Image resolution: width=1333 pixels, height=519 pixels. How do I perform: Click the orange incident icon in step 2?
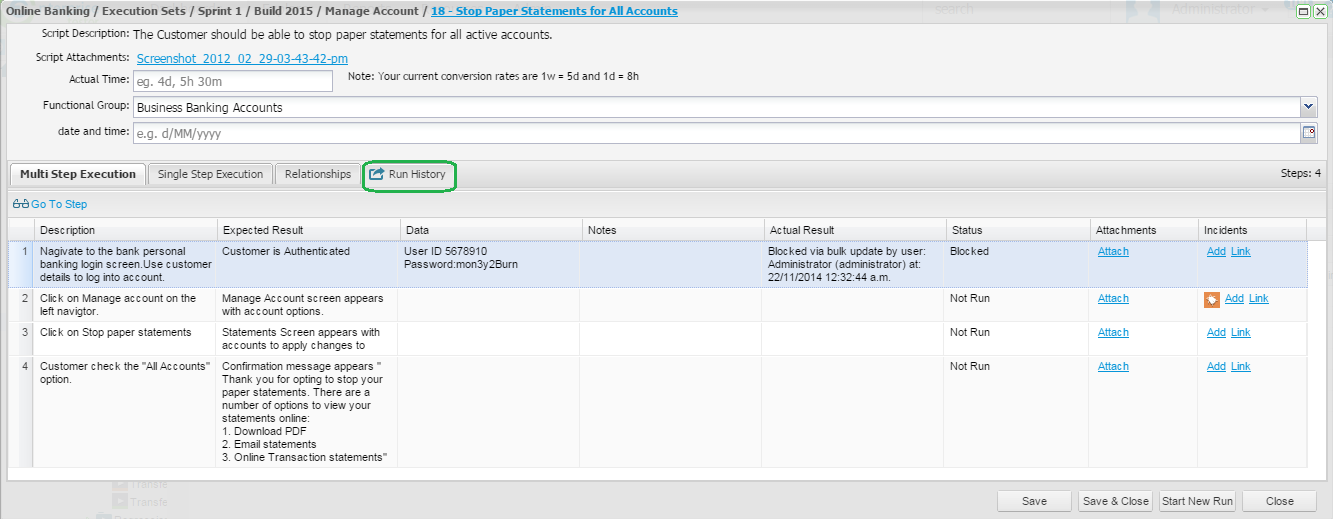click(1211, 299)
